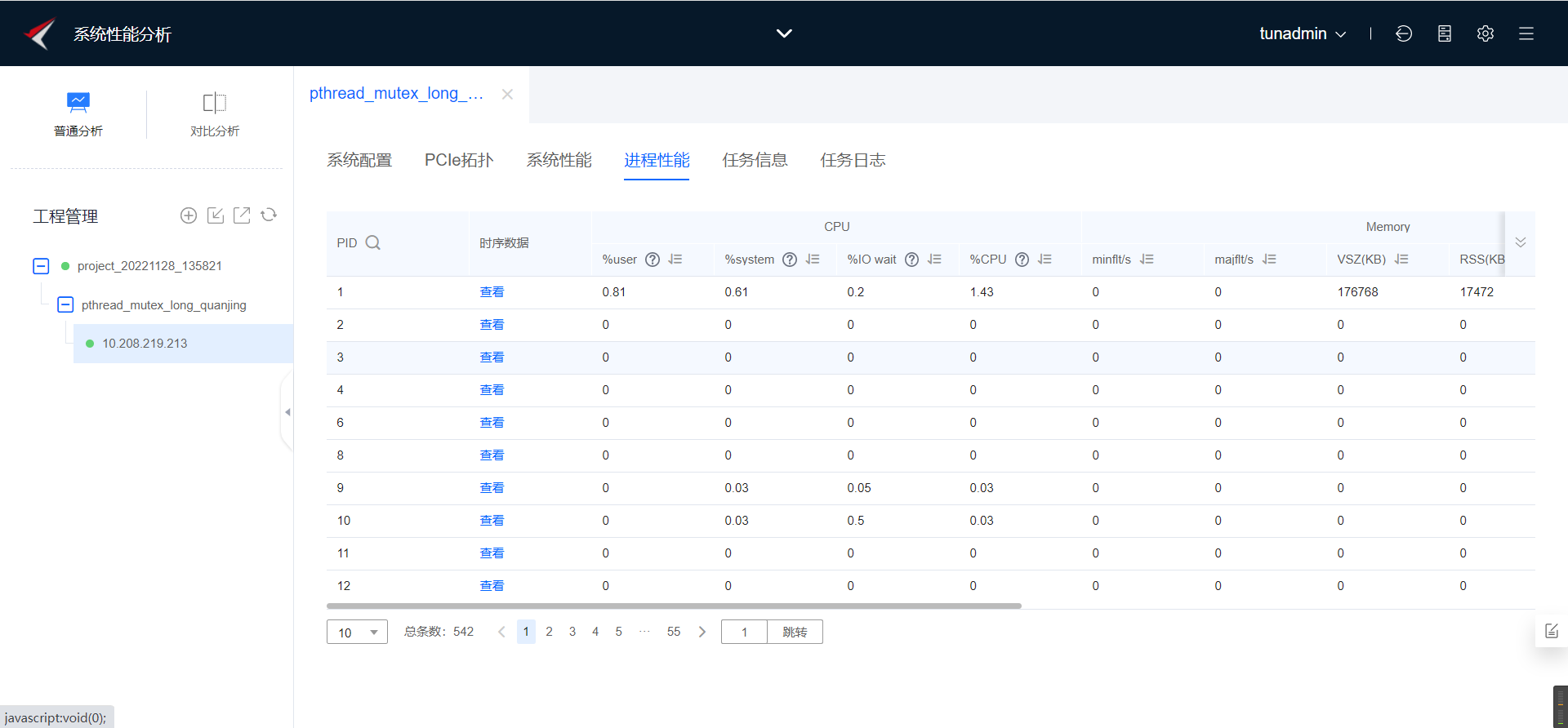Switch to the PCIe拓扑 tab
Viewport: 1568px width, 728px height.
(459, 160)
